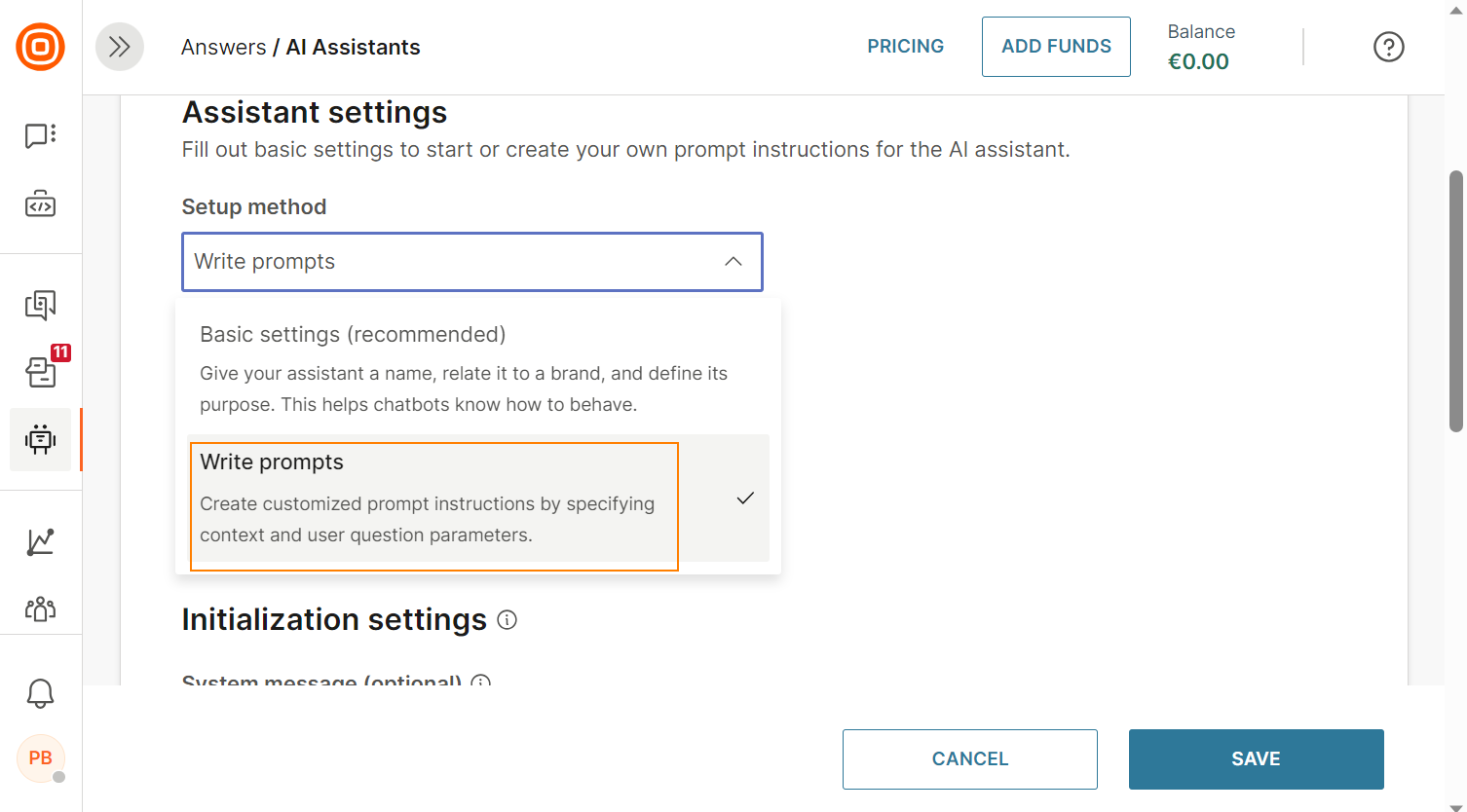Screen dimensions: 1467x812
Task: Choose Basic settings (recommended) option
Action: (x=478, y=369)
